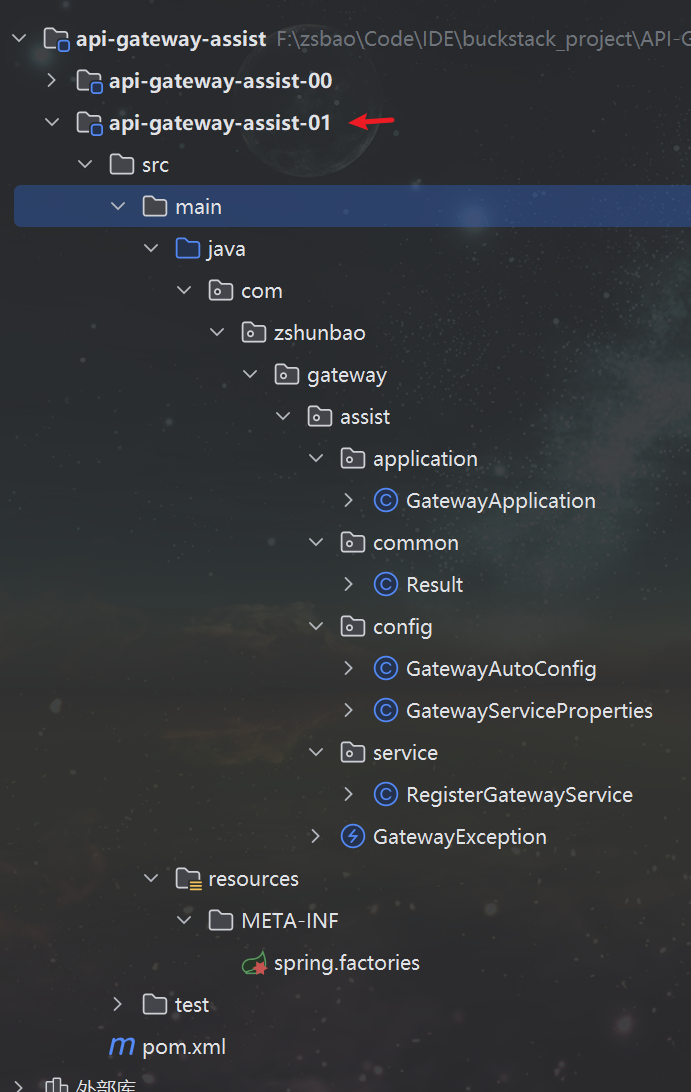Expand the api-gateway-assist-00 module

pyautogui.click(x=52, y=81)
